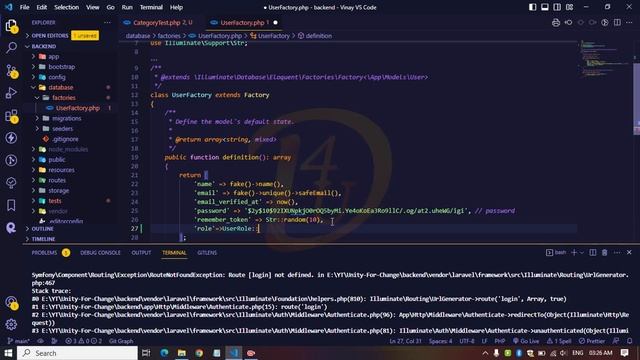This screenshot has width=640, height=360.
Task: Click the print icon in editor toolbar
Action: [556, 23]
